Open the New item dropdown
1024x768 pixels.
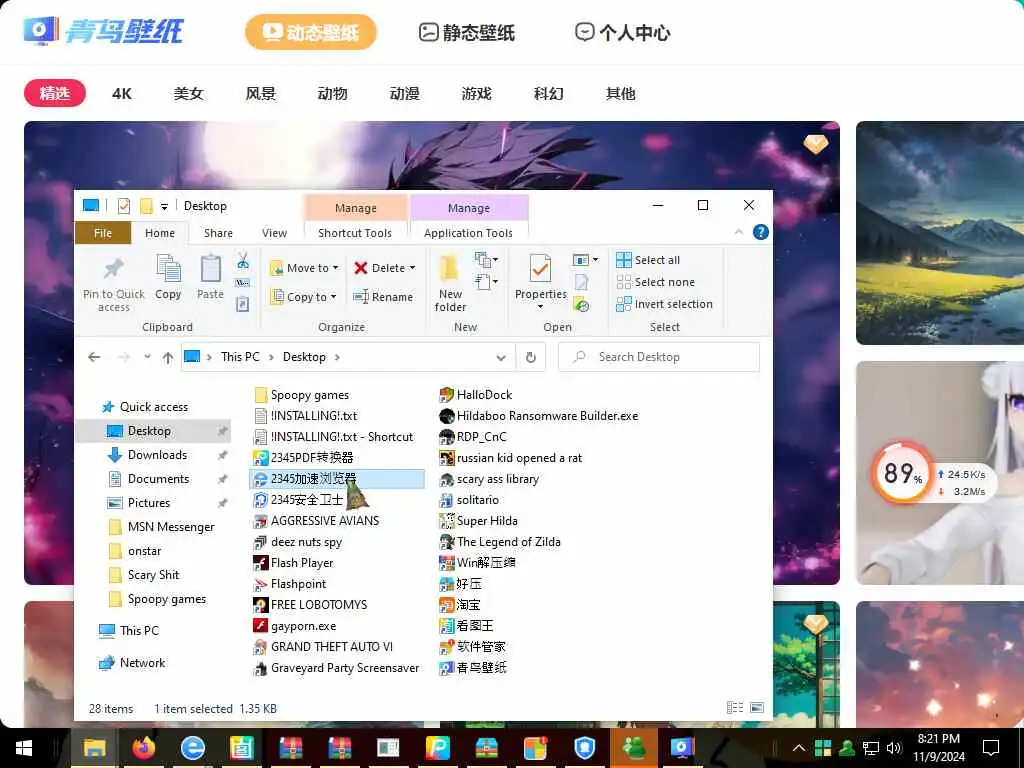click(x=487, y=261)
